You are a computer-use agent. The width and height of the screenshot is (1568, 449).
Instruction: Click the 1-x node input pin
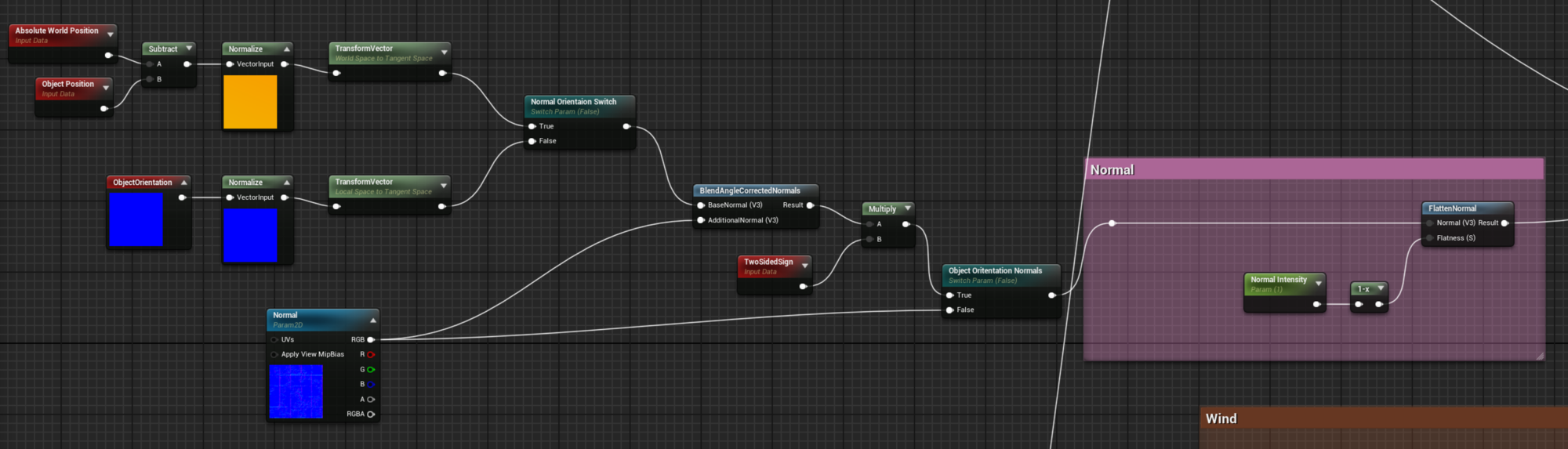(1359, 304)
